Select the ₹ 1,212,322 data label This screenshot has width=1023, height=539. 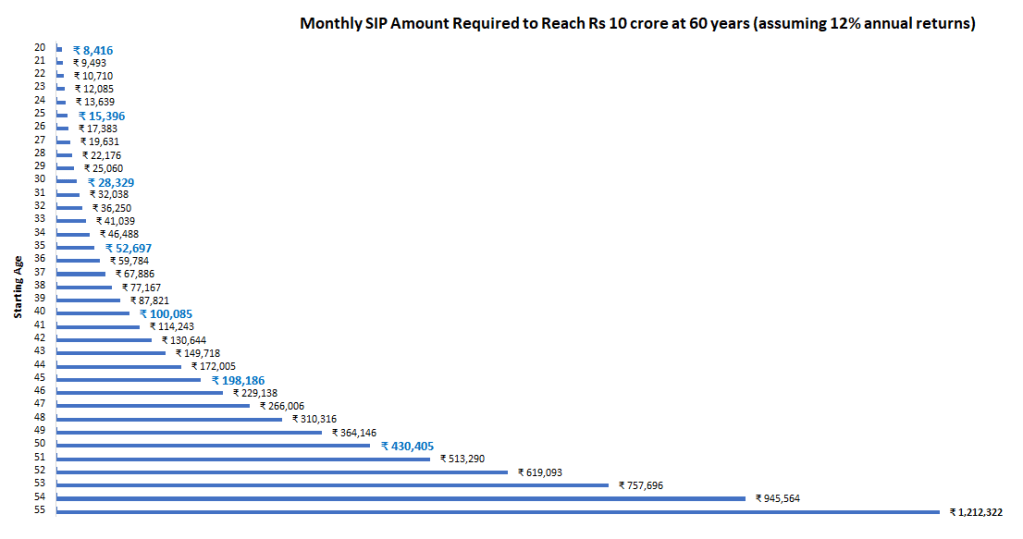pos(976,512)
